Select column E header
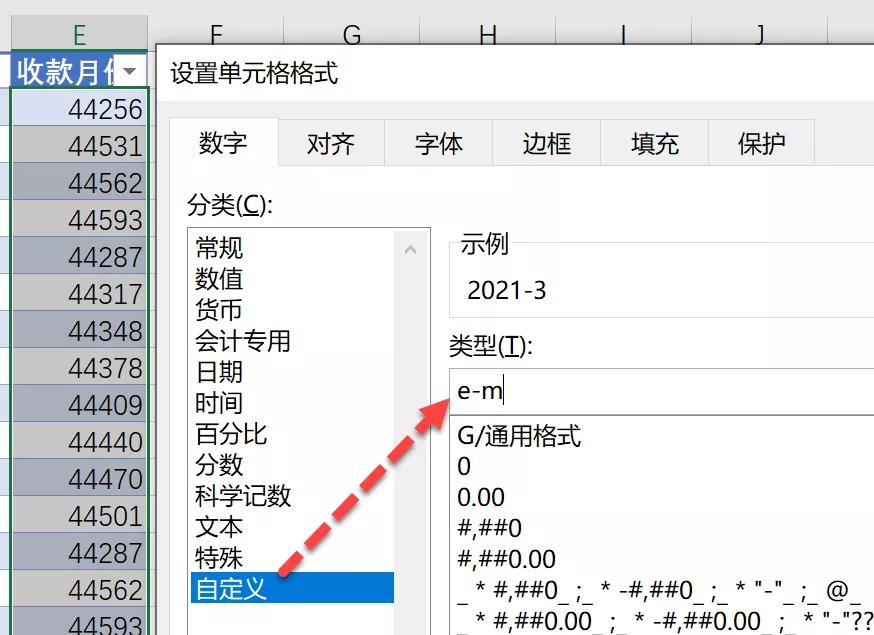The width and height of the screenshot is (874, 635). coord(79,36)
